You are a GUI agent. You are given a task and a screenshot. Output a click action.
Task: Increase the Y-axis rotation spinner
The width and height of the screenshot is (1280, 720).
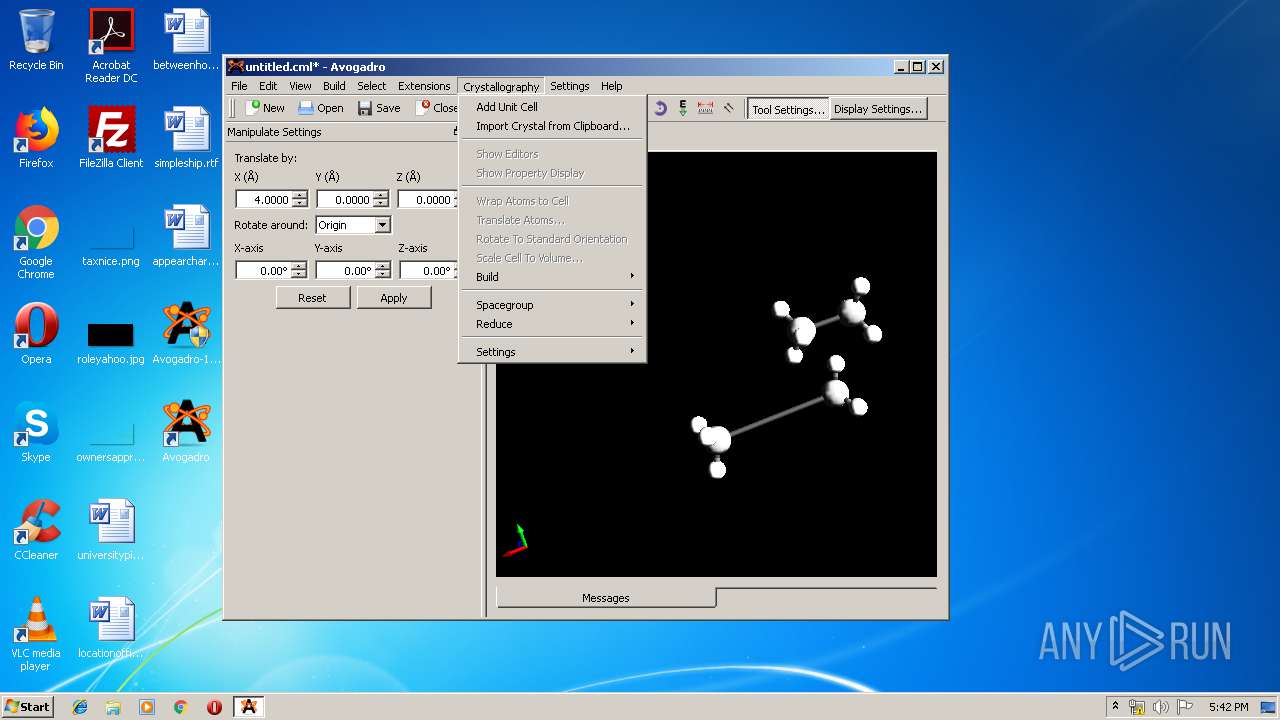tap(381, 267)
